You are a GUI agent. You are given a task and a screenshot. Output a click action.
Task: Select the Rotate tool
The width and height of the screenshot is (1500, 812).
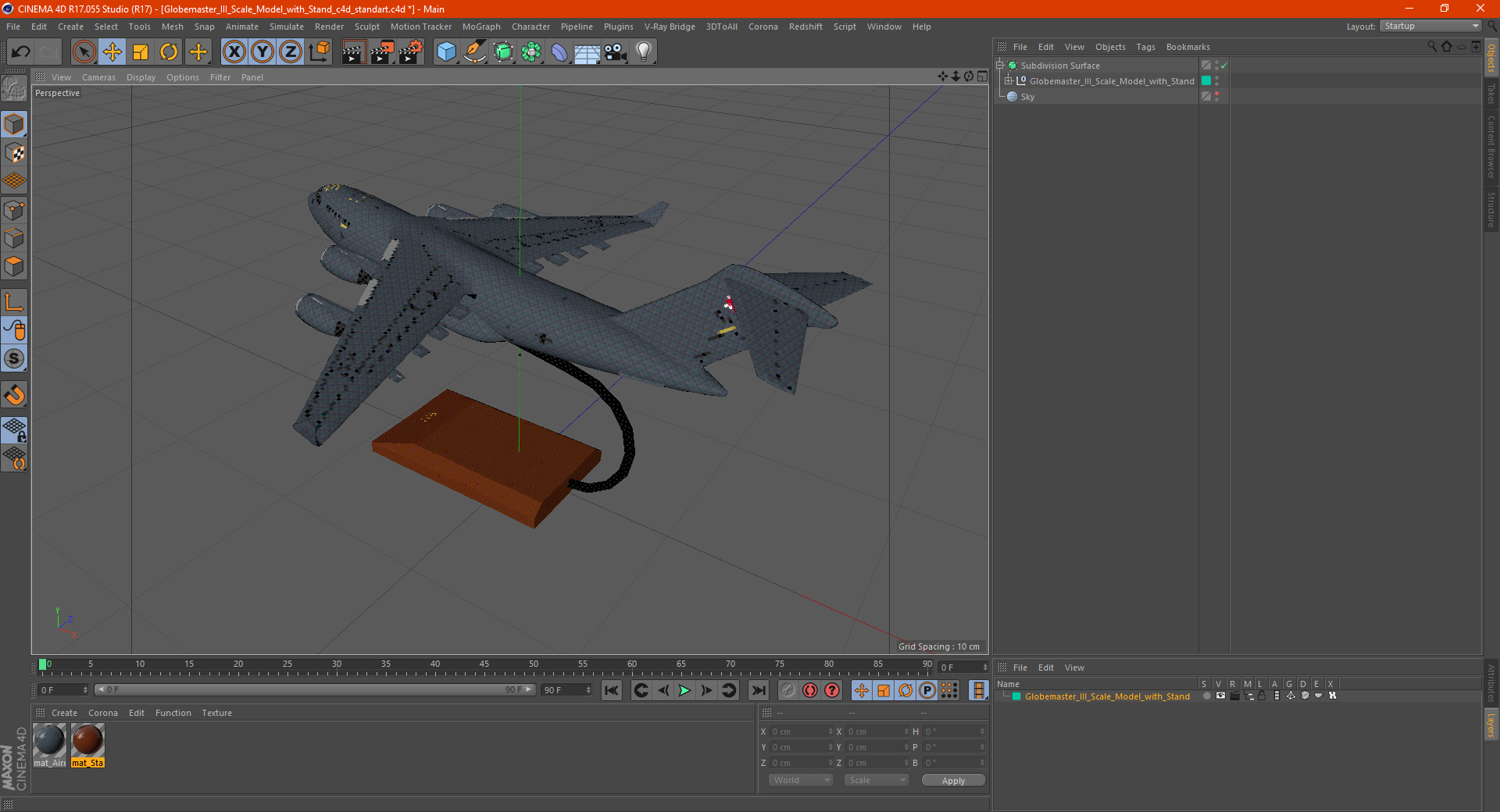point(169,52)
